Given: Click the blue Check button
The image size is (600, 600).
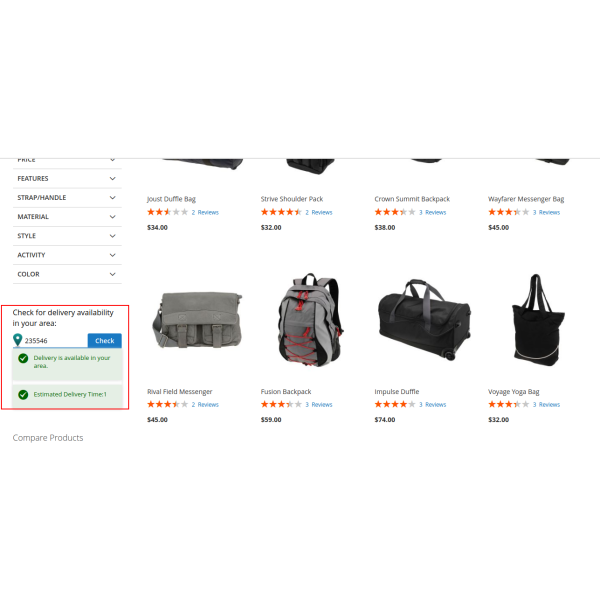Looking at the screenshot, I should tap(105, 341).
